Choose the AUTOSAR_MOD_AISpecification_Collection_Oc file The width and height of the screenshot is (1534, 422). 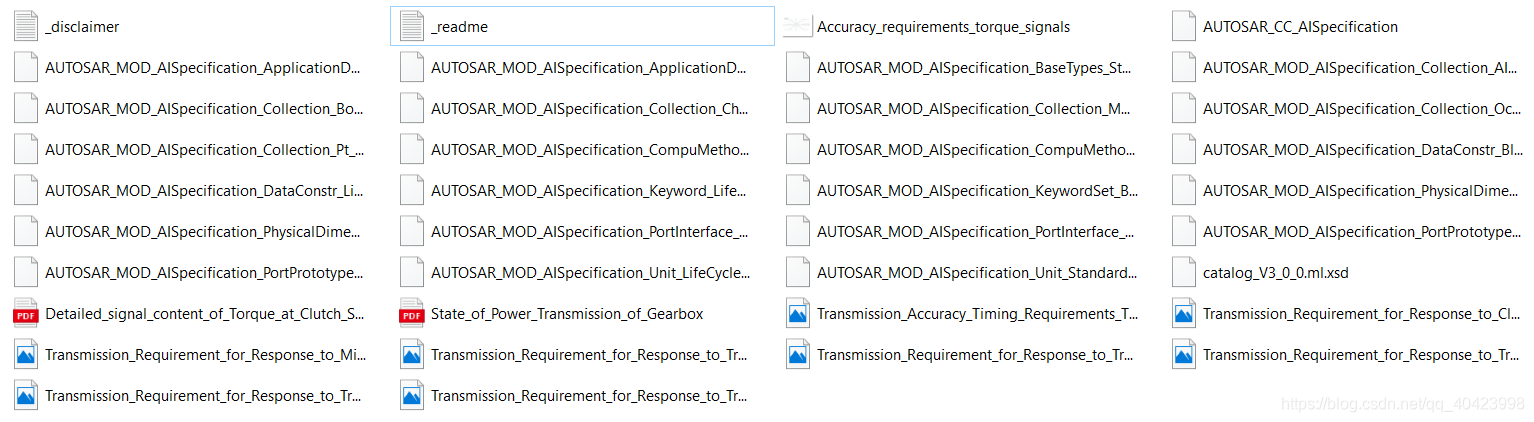(1346, 109)
